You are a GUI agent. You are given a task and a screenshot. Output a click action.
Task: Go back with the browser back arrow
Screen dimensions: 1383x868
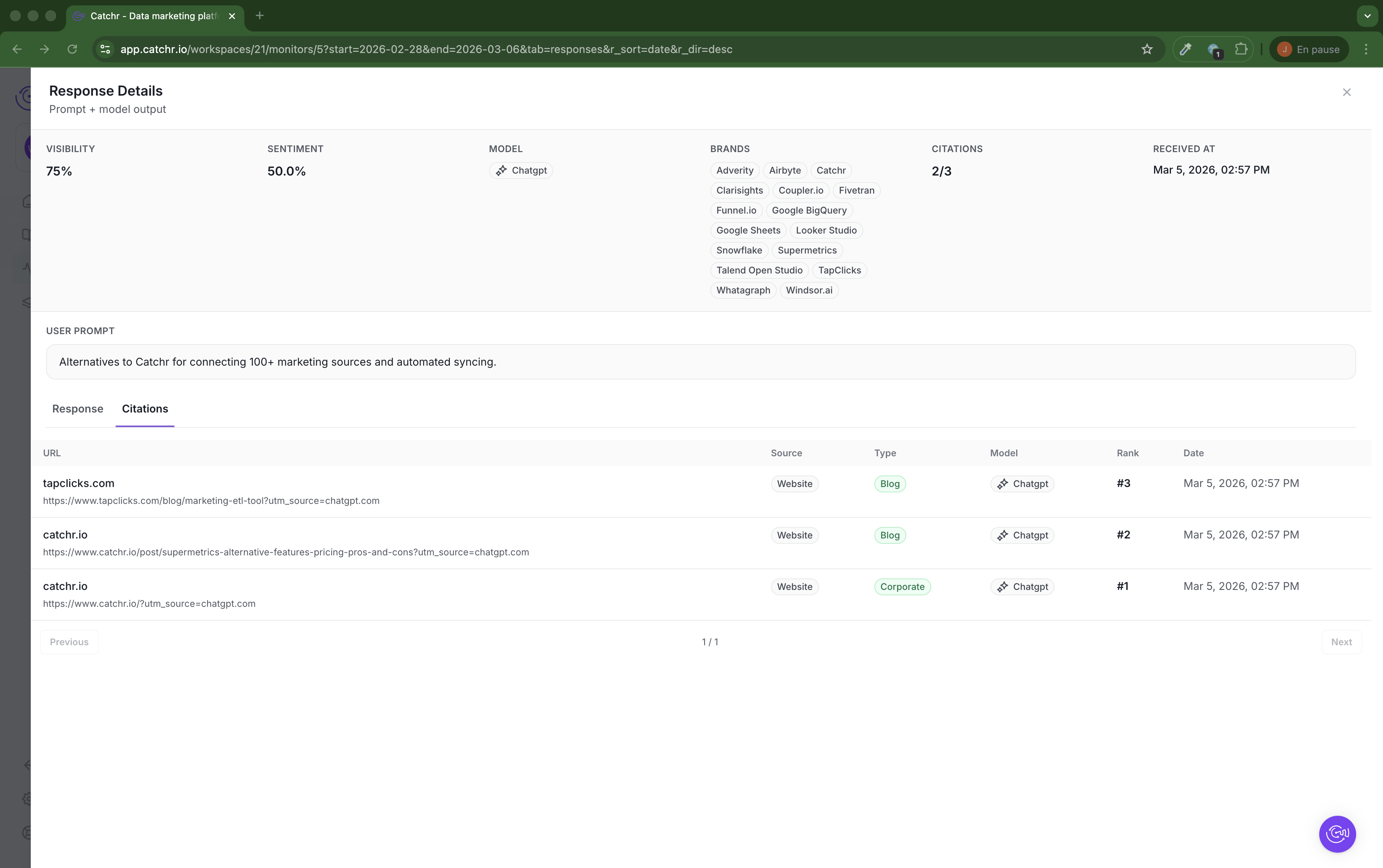(x=17, y=50)
